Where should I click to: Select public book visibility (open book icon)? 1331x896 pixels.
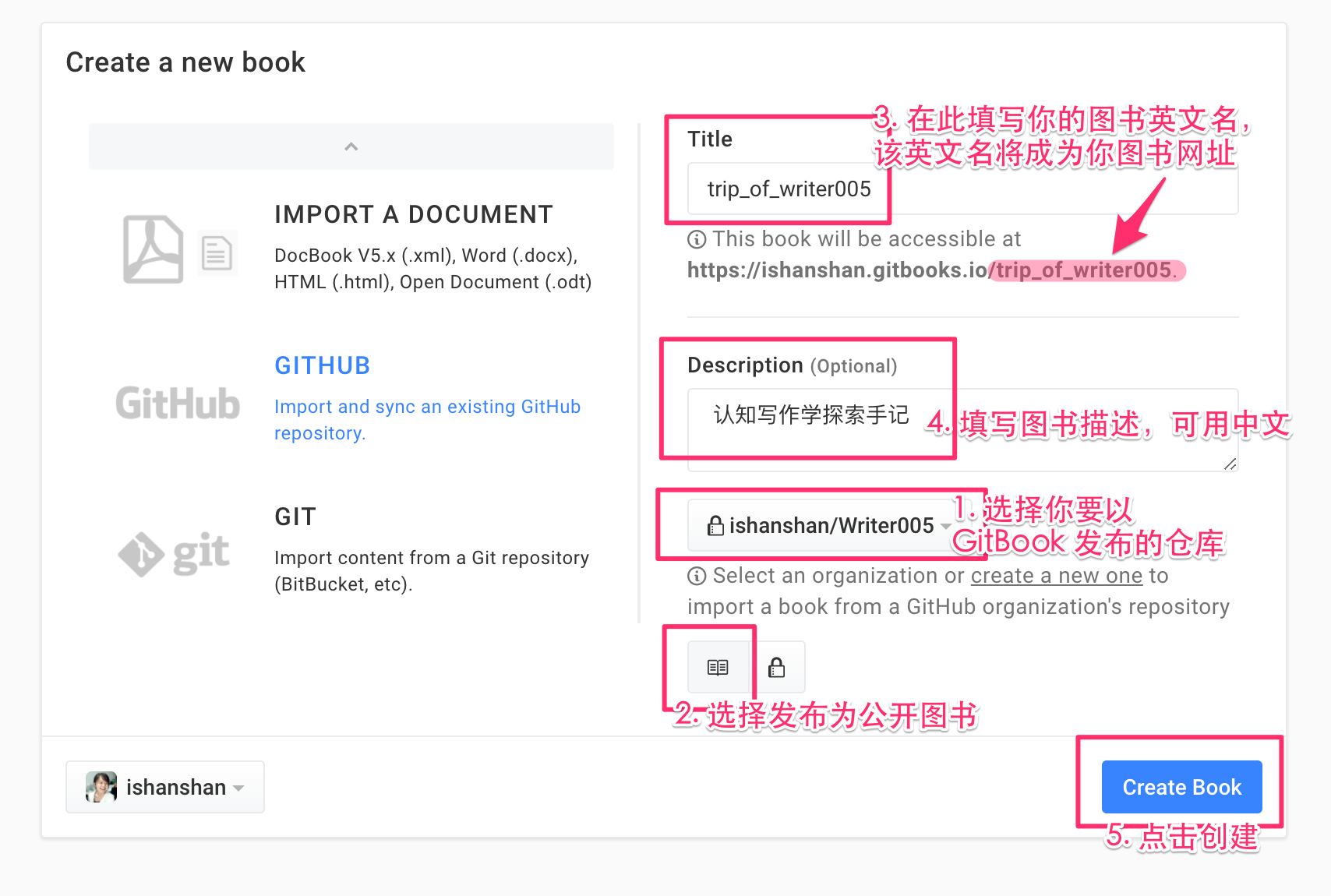pos(718,667)
